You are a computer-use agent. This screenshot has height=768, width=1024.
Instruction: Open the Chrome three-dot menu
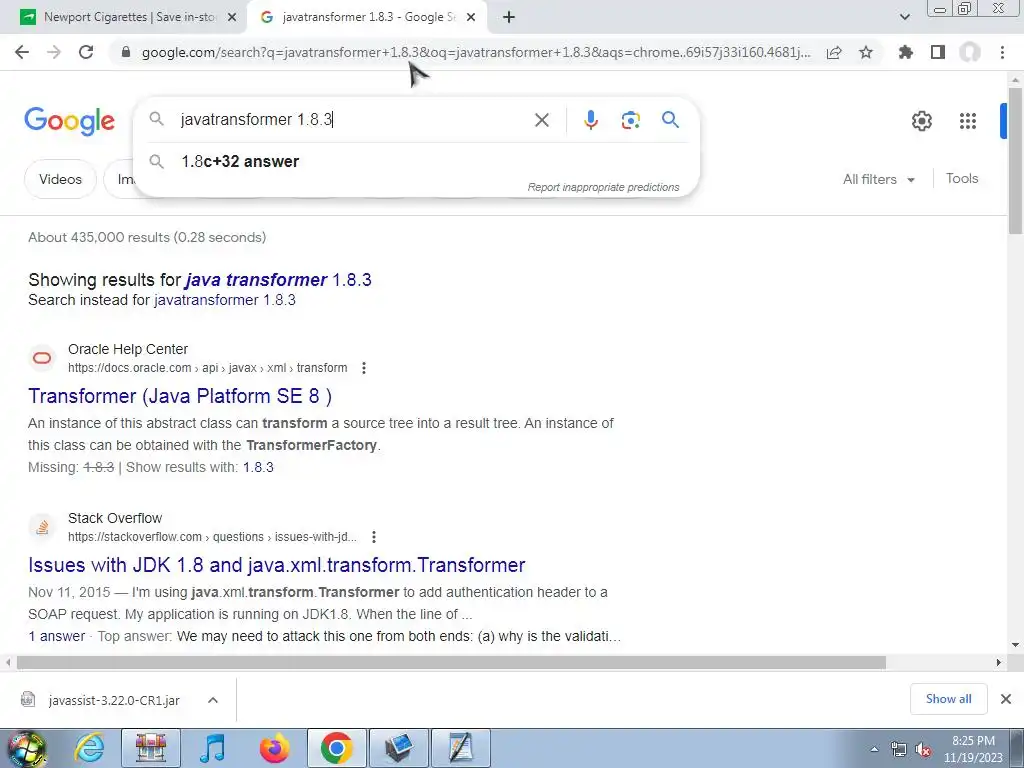[1002, 52]
